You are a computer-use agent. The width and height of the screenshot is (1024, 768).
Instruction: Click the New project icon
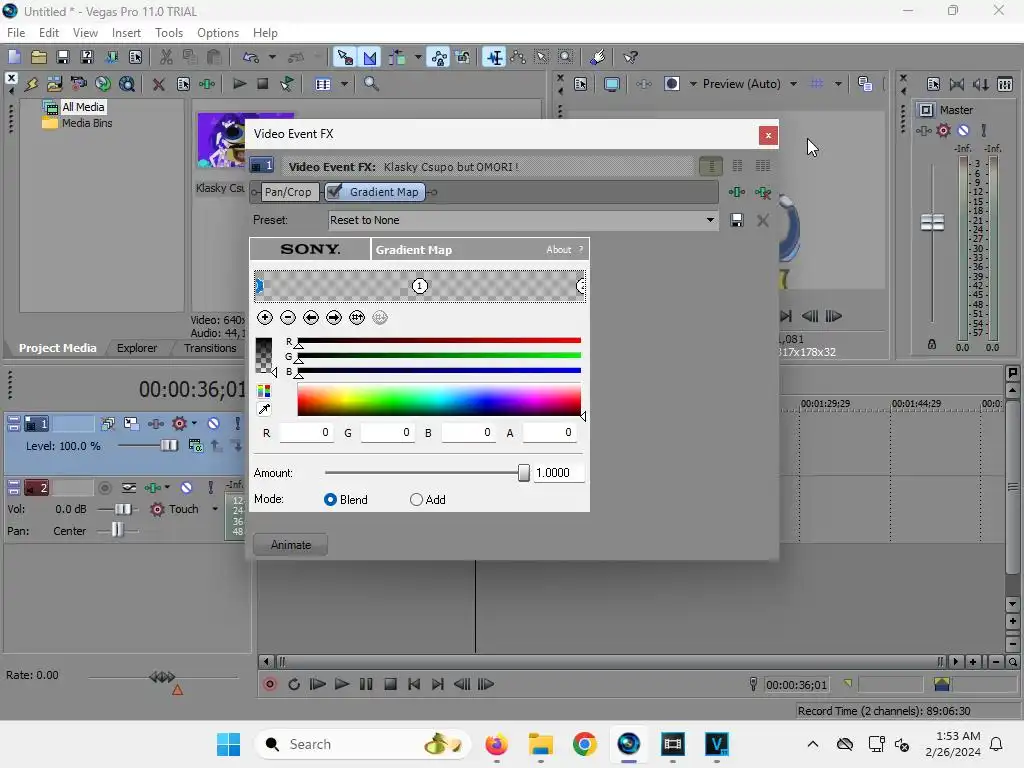coord(14,57)
